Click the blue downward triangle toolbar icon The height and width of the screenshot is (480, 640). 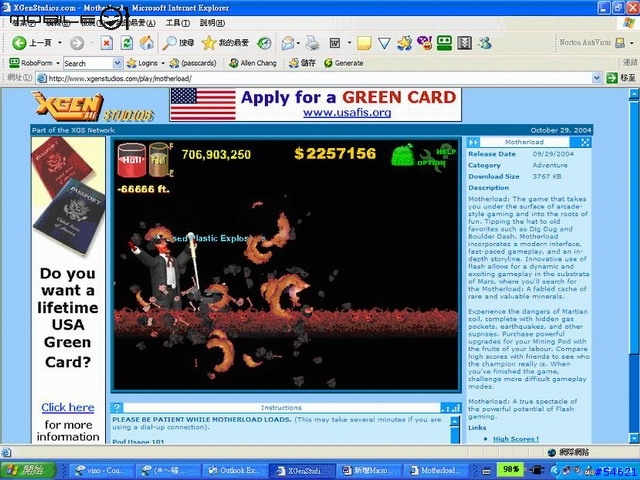(384, 43)
